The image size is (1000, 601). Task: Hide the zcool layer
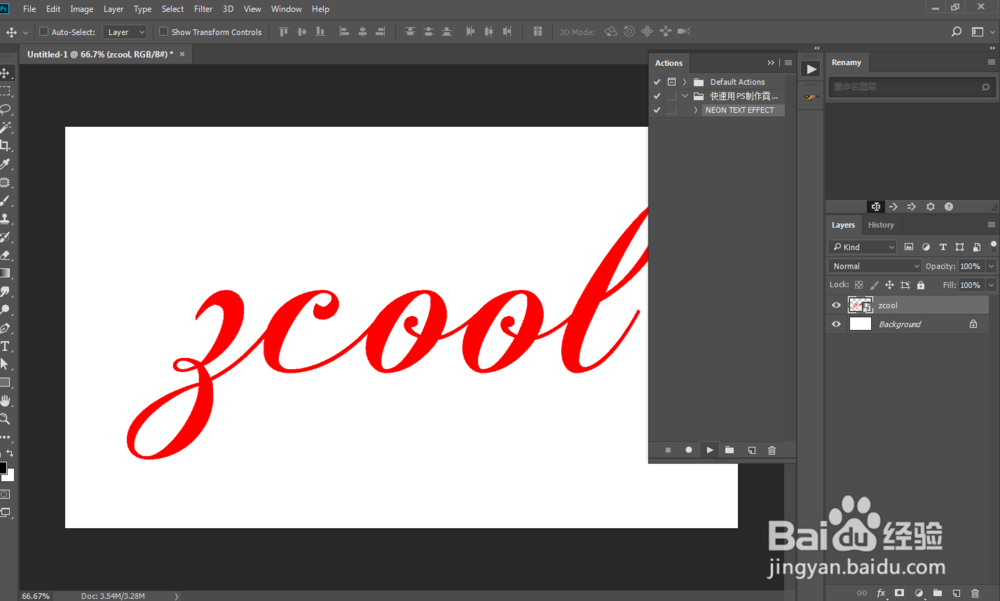coord(836,305)
